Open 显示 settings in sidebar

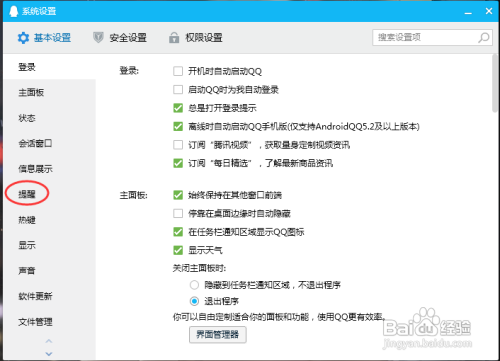coord(49,245)
